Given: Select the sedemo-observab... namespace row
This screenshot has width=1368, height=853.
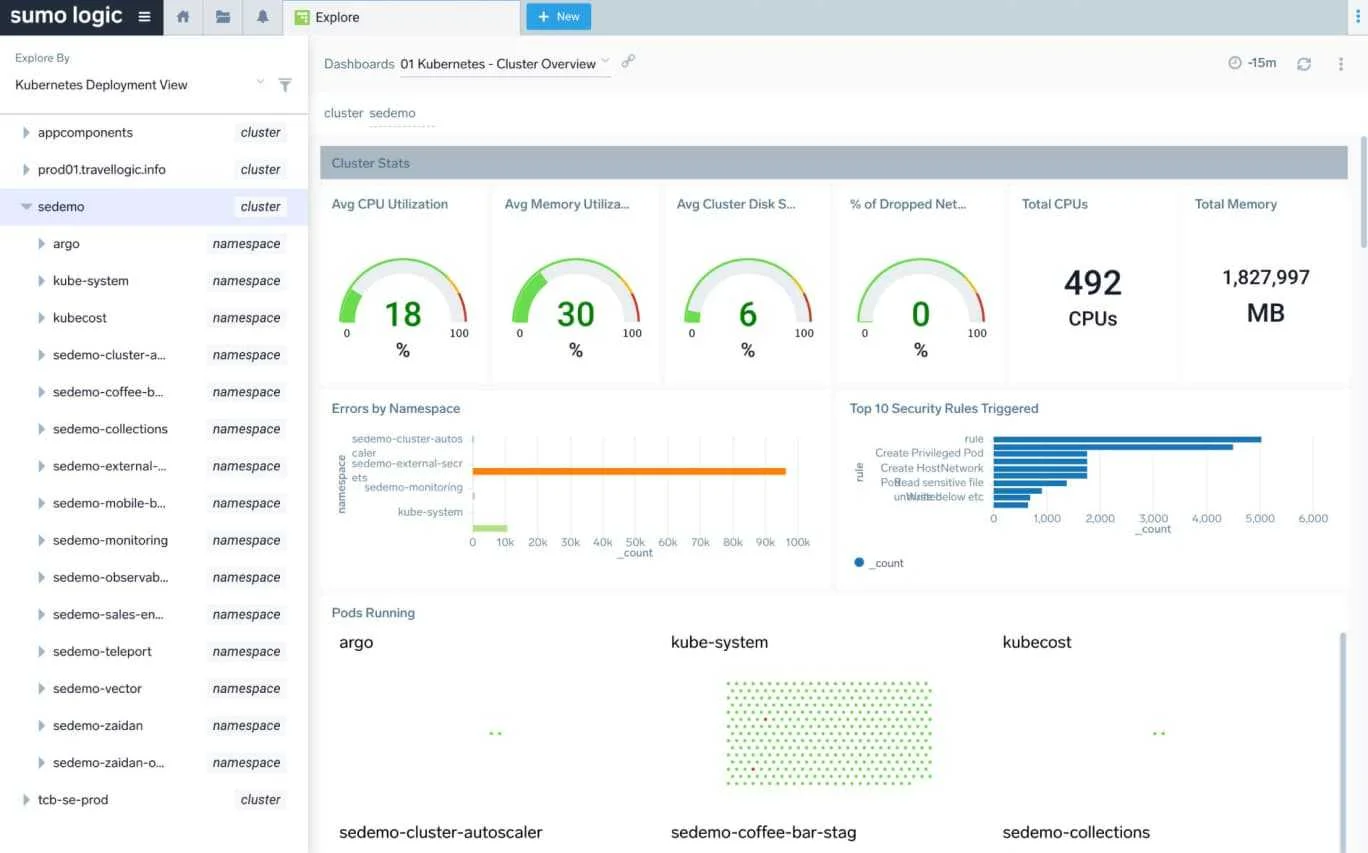Looking at the screenshot, I should [x=154, y=577].
